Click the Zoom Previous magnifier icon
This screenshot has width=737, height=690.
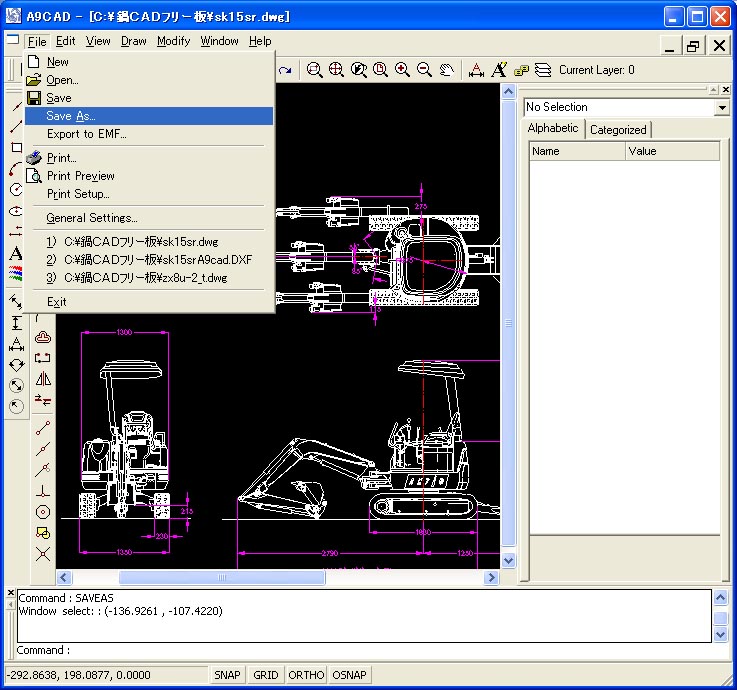coord(358,70)
